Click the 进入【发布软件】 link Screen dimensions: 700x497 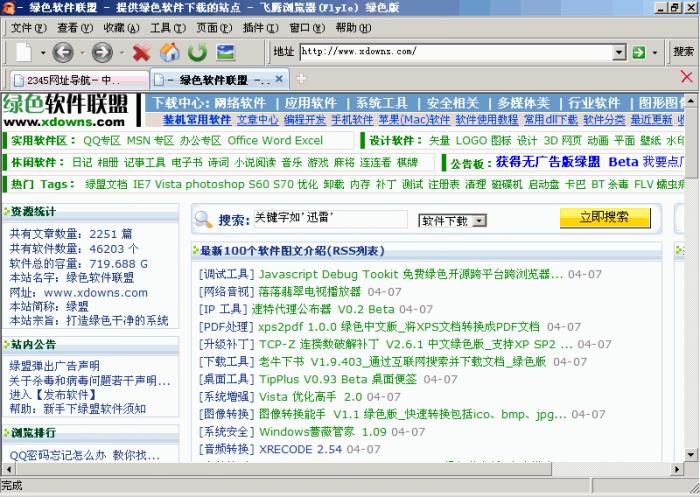click(x=54, y=395)
